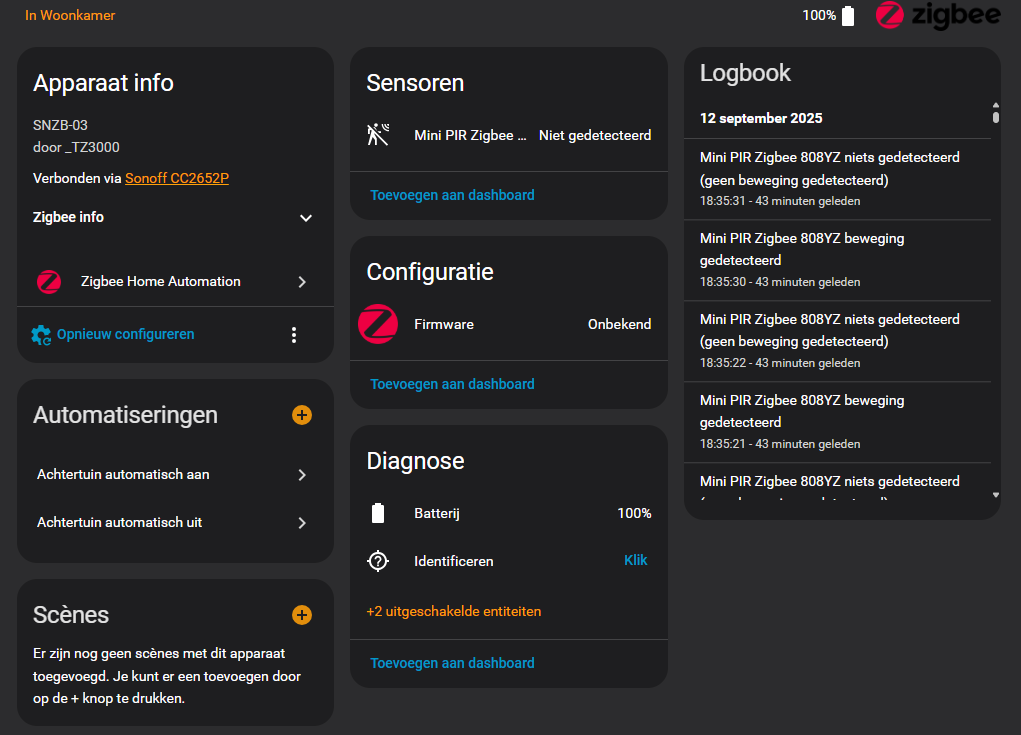Click the red Zigbee Home Automation icon

point(49,282)
